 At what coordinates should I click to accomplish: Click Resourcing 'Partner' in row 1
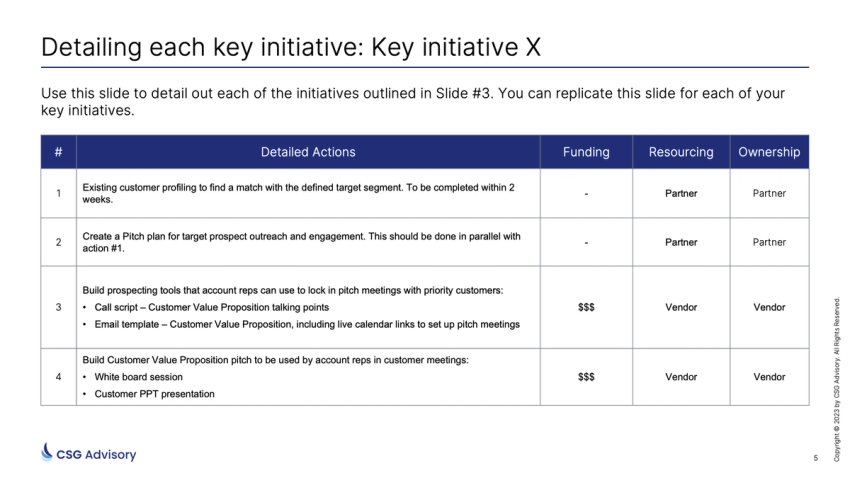point(681,193)
